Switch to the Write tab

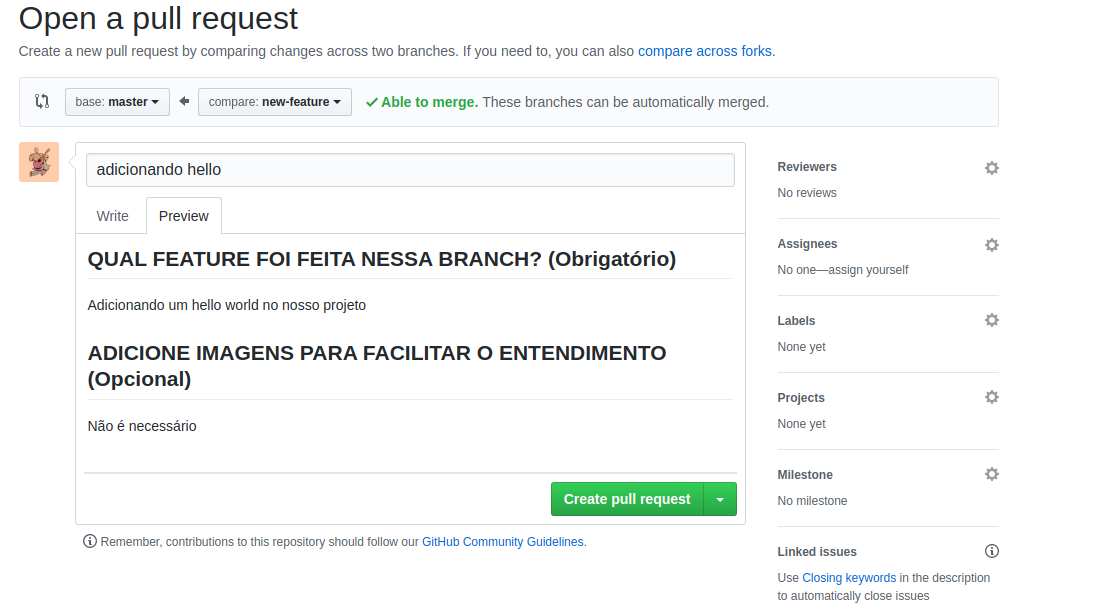point(112,215)
